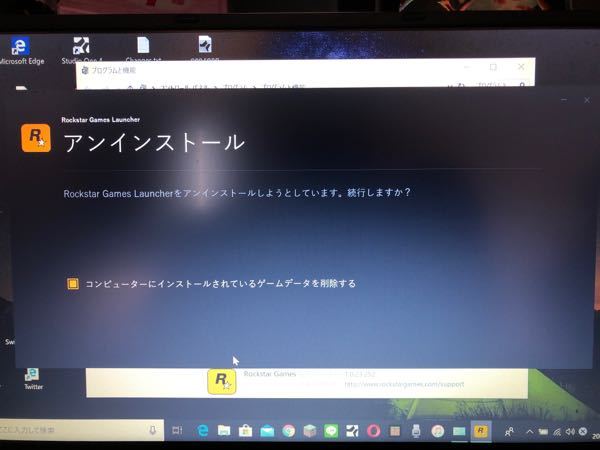Open the Microsoft Edge desktop shortcut

click(21, 51)
